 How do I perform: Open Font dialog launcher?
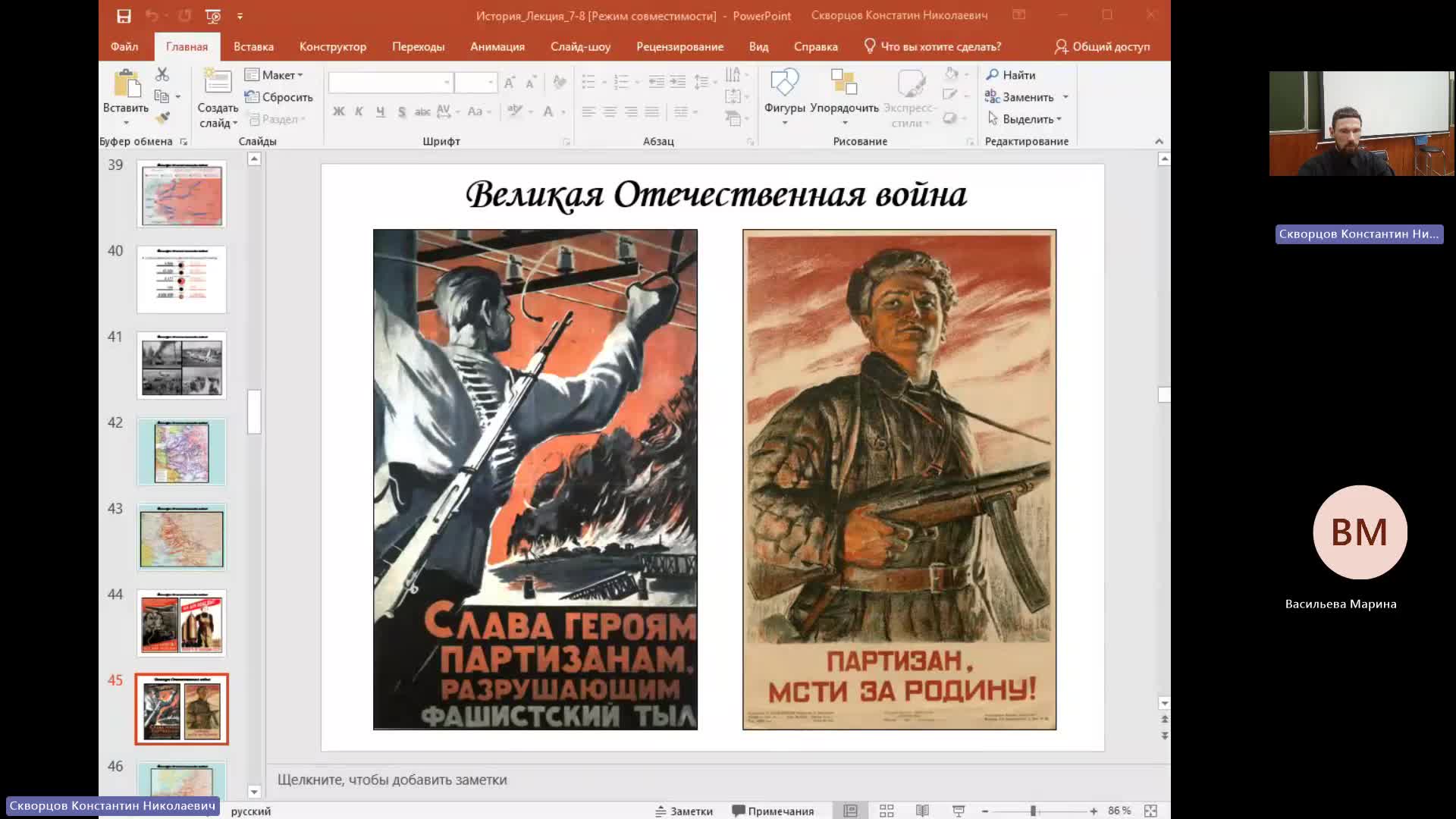566,142
